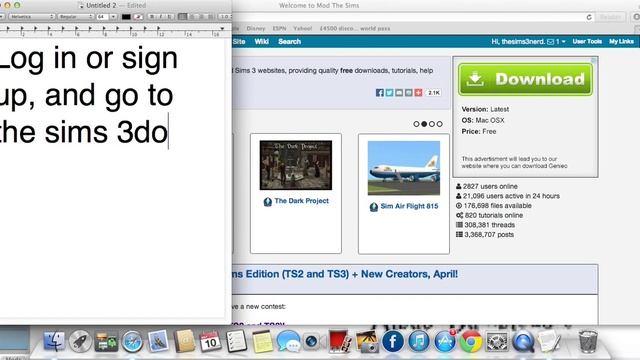640x360 pixels.
Task: Open Sim Air Flight 815 link
Action: pyautogui.click(x=409, y=206)
